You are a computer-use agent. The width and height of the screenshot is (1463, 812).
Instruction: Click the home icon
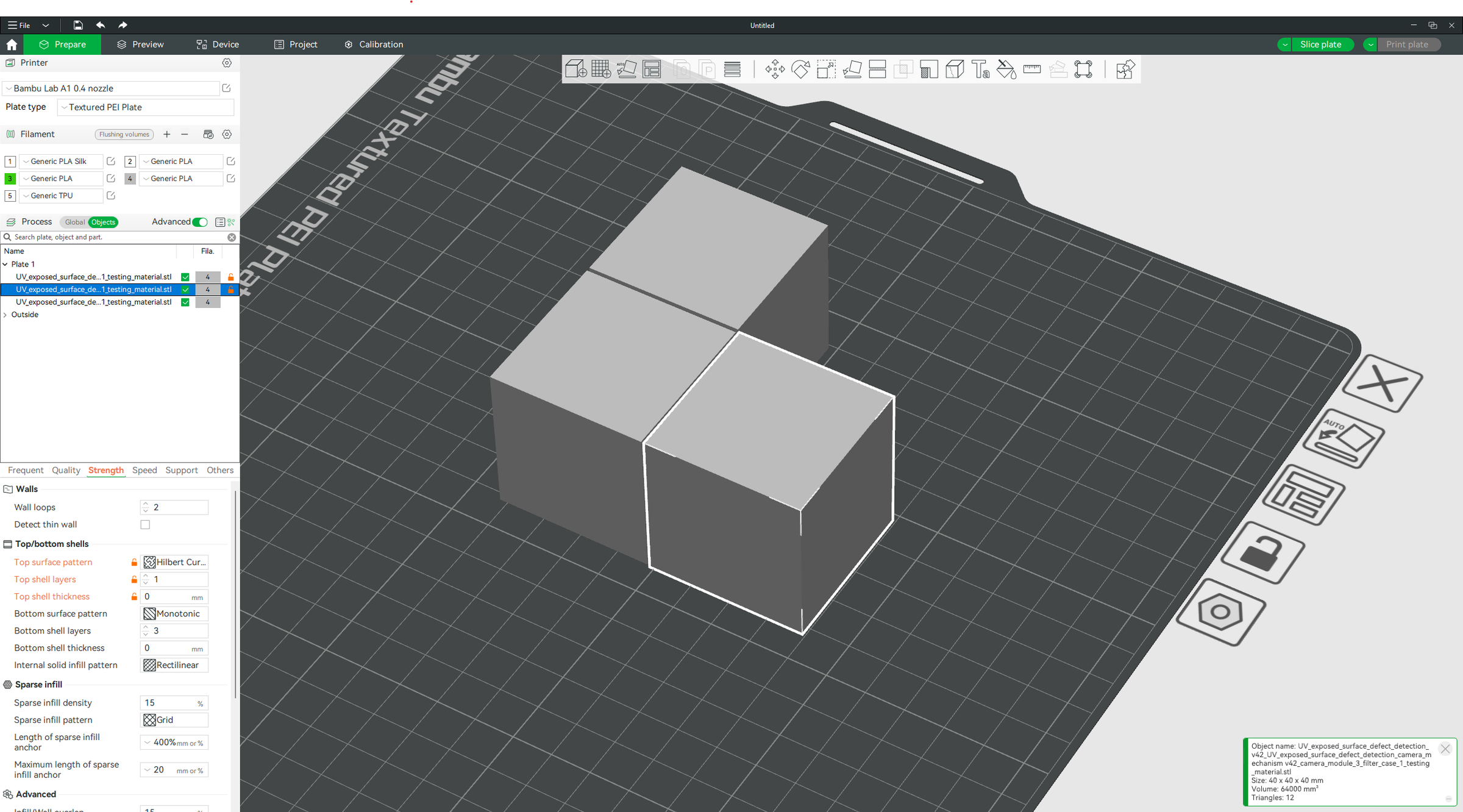(12, 45)
